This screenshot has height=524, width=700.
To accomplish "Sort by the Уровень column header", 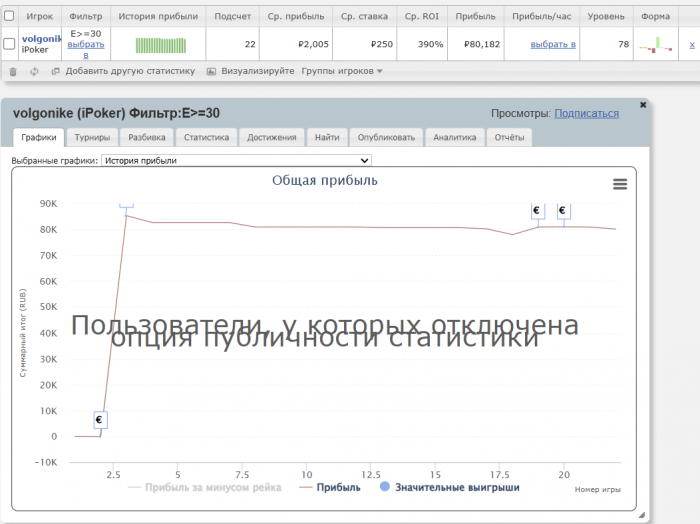I will pyautogui.click(x=606, y=16).
